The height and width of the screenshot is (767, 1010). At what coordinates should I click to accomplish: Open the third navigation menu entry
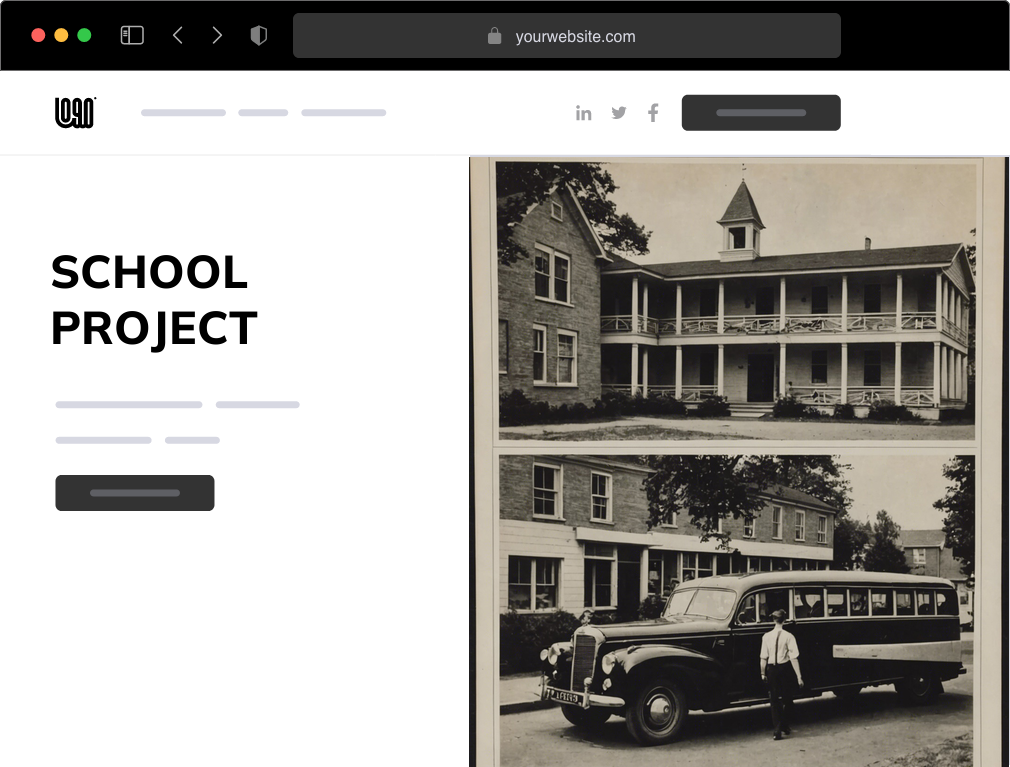pos(344,112)
